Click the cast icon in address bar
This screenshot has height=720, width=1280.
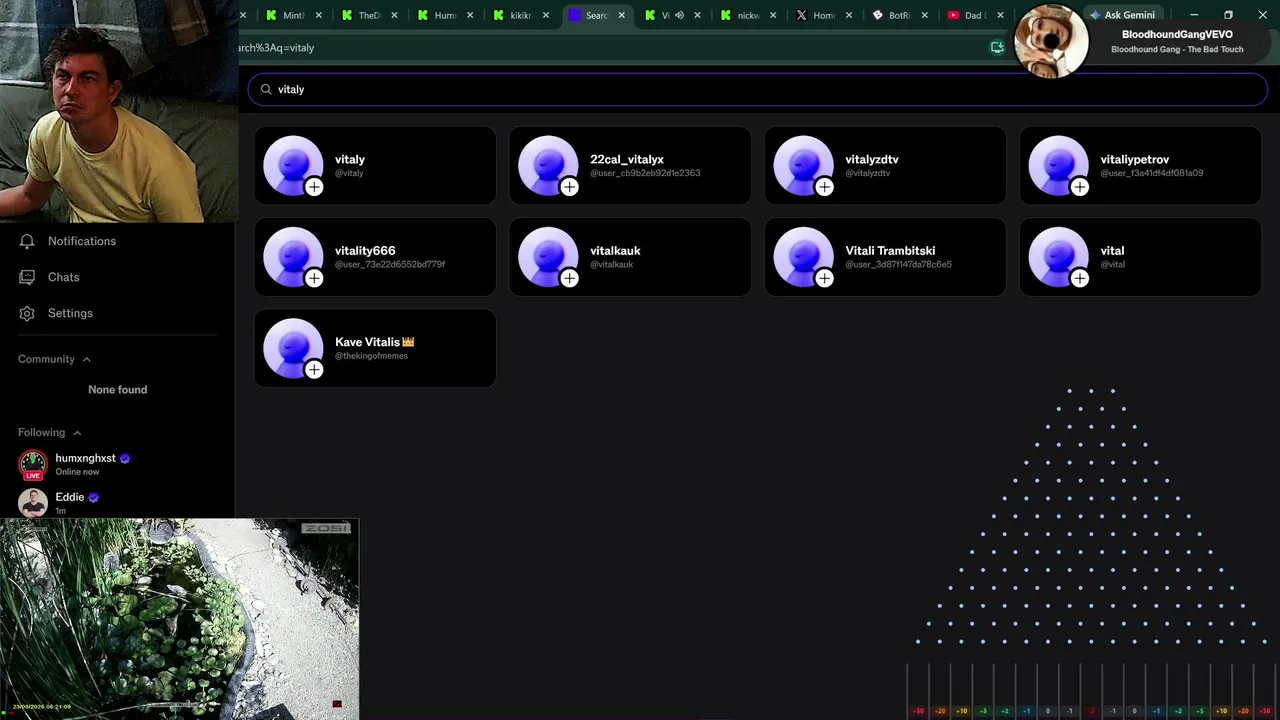click(x=997, y=47)
